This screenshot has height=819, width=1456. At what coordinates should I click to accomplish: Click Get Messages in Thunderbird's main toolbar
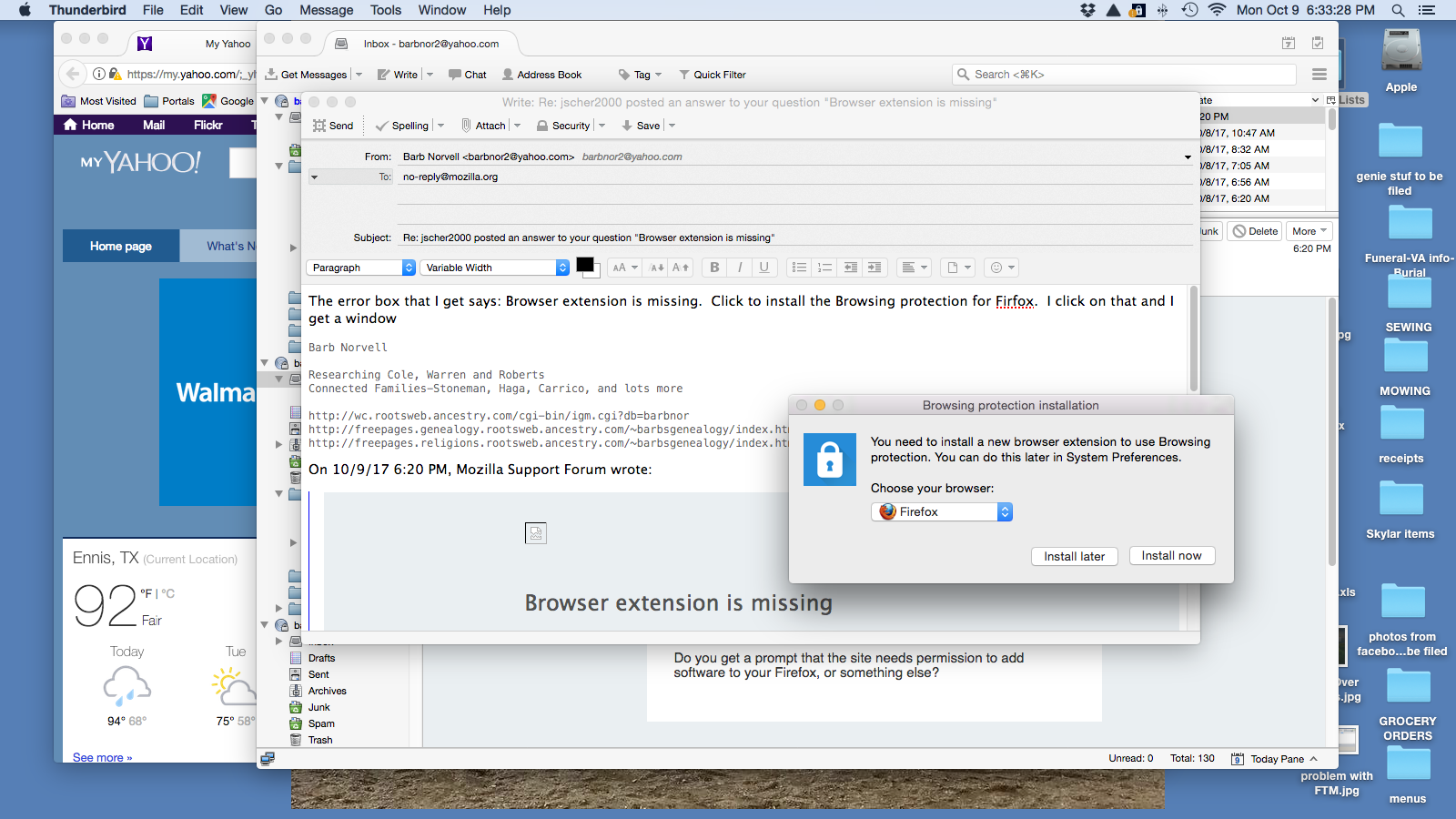(x=306, y=75)
